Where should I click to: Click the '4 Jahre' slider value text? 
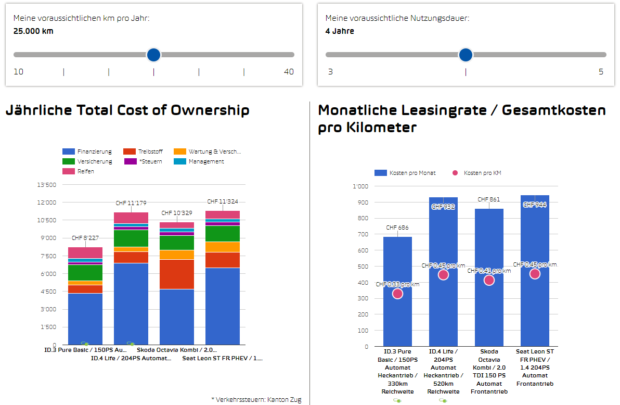coord(340,31)
